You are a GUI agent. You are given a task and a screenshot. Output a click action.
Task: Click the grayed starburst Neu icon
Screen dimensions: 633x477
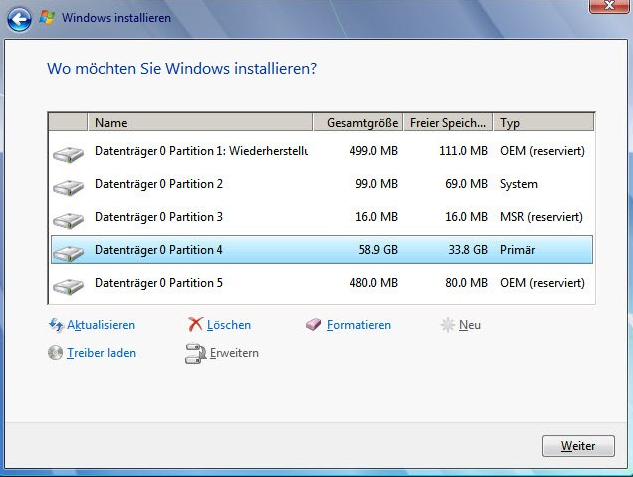pos(447,325)
